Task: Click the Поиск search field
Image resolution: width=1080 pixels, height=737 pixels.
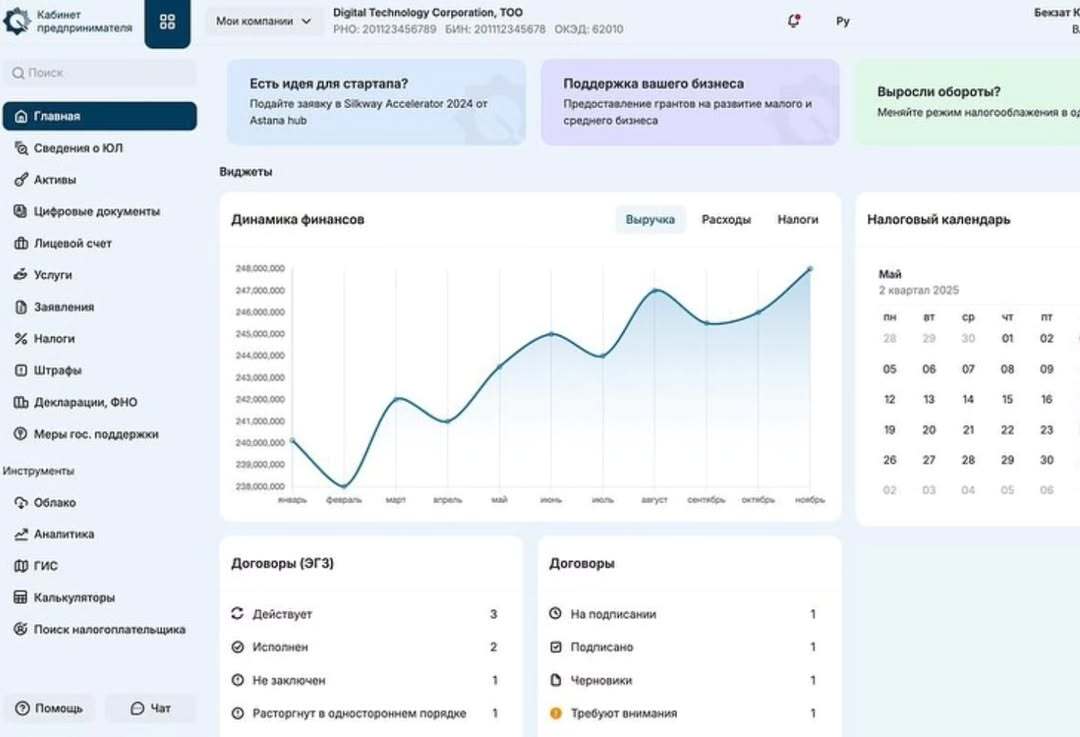Action: tap(100, 73)
